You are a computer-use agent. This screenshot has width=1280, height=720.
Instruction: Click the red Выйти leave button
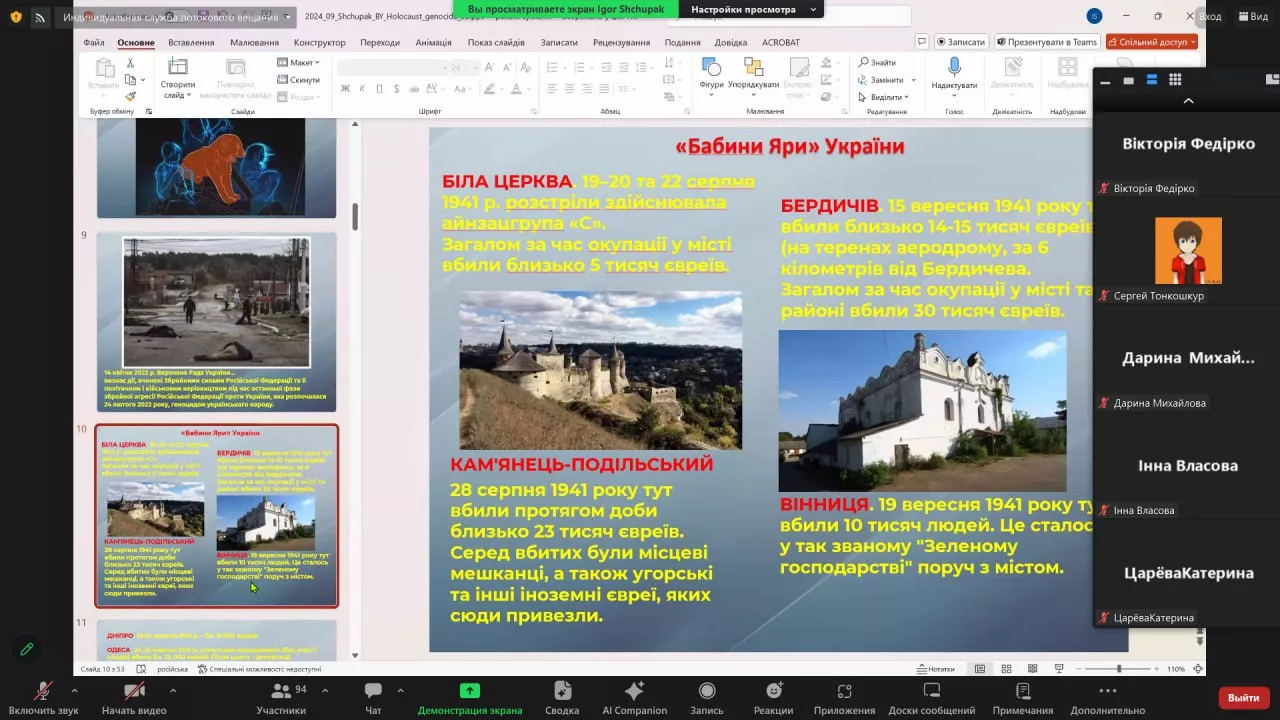tap(1244, 697)
